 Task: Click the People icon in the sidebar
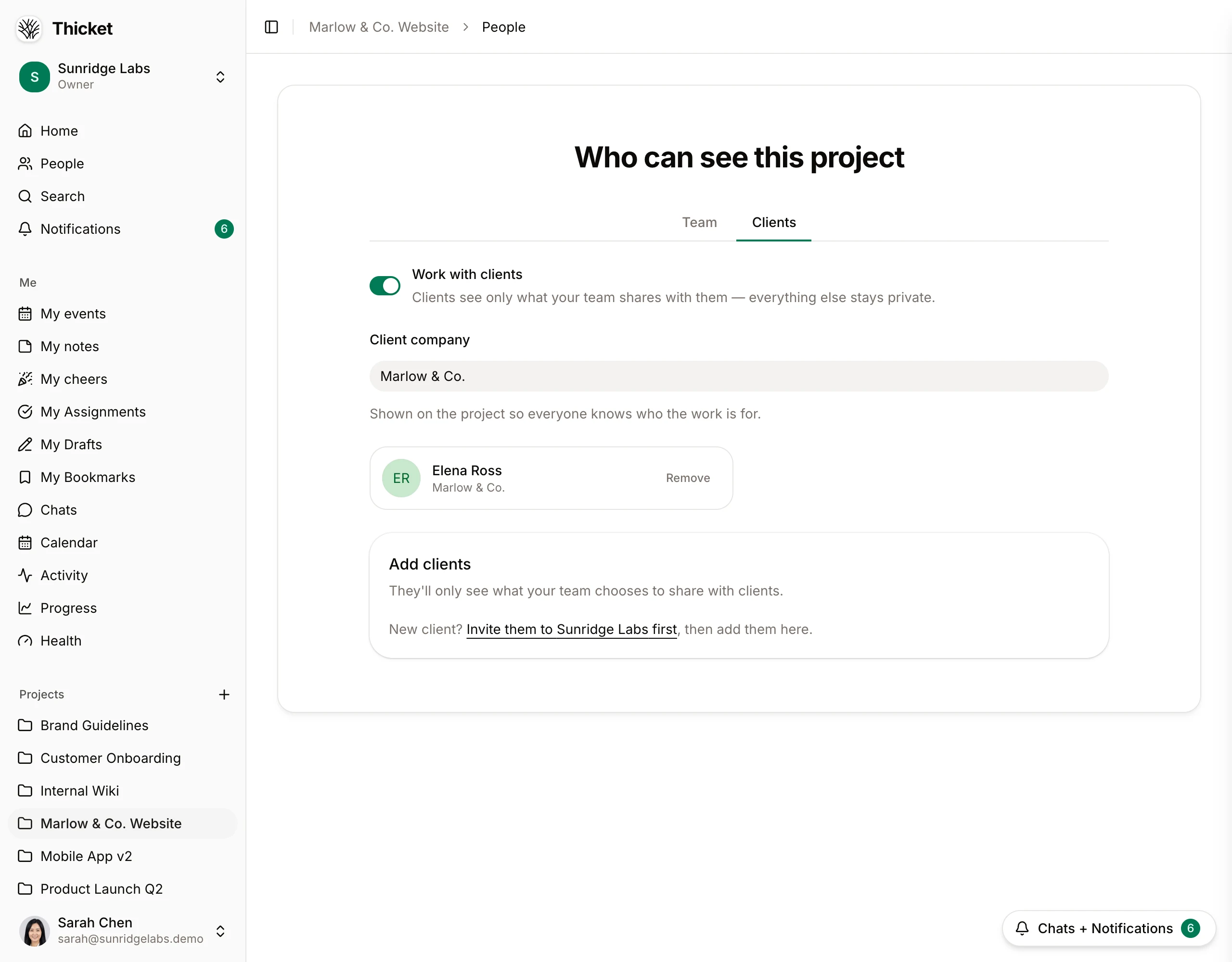point(25,164)
